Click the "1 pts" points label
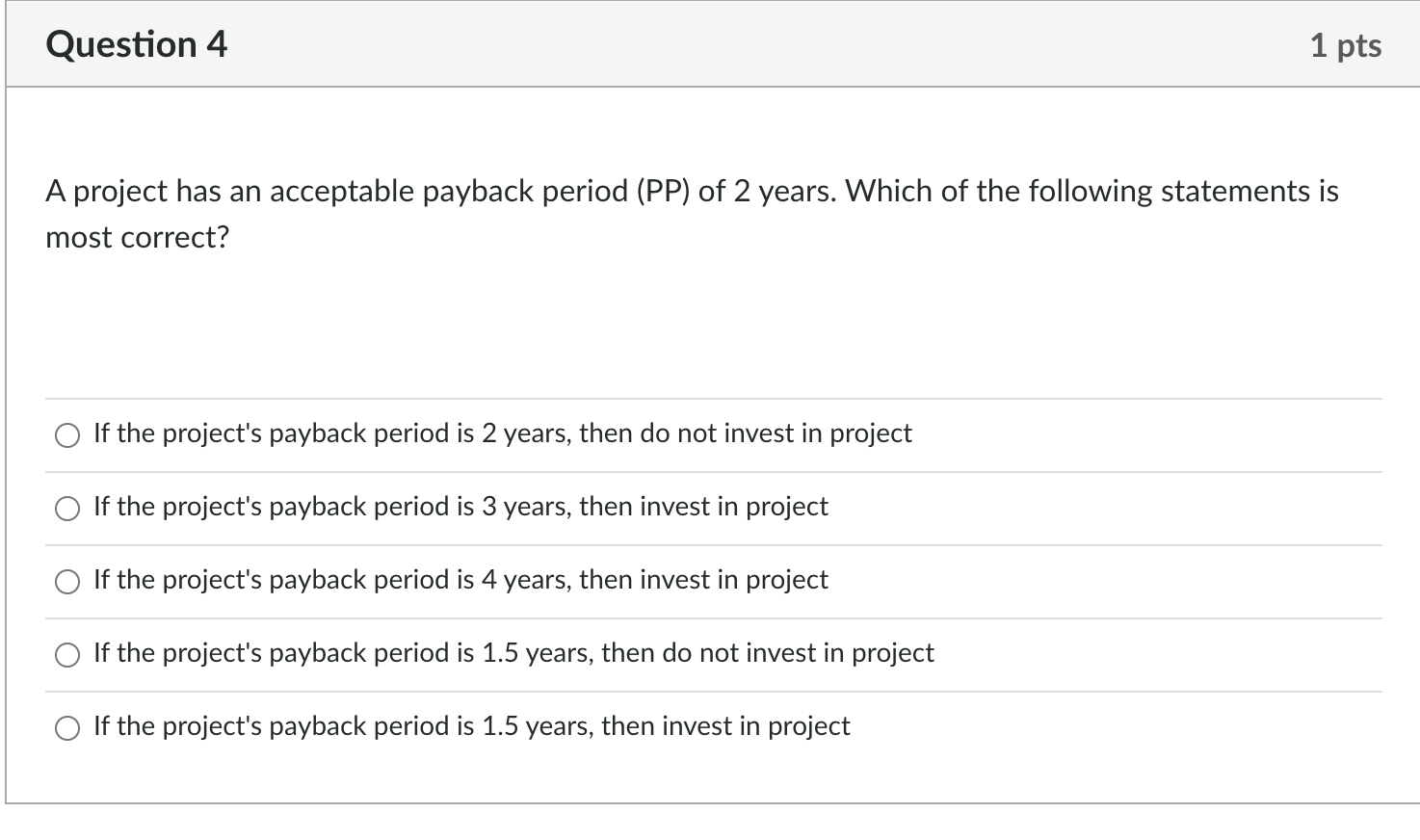The image size is (1420, 840). pyautogui.click(x=1345, y=45)
